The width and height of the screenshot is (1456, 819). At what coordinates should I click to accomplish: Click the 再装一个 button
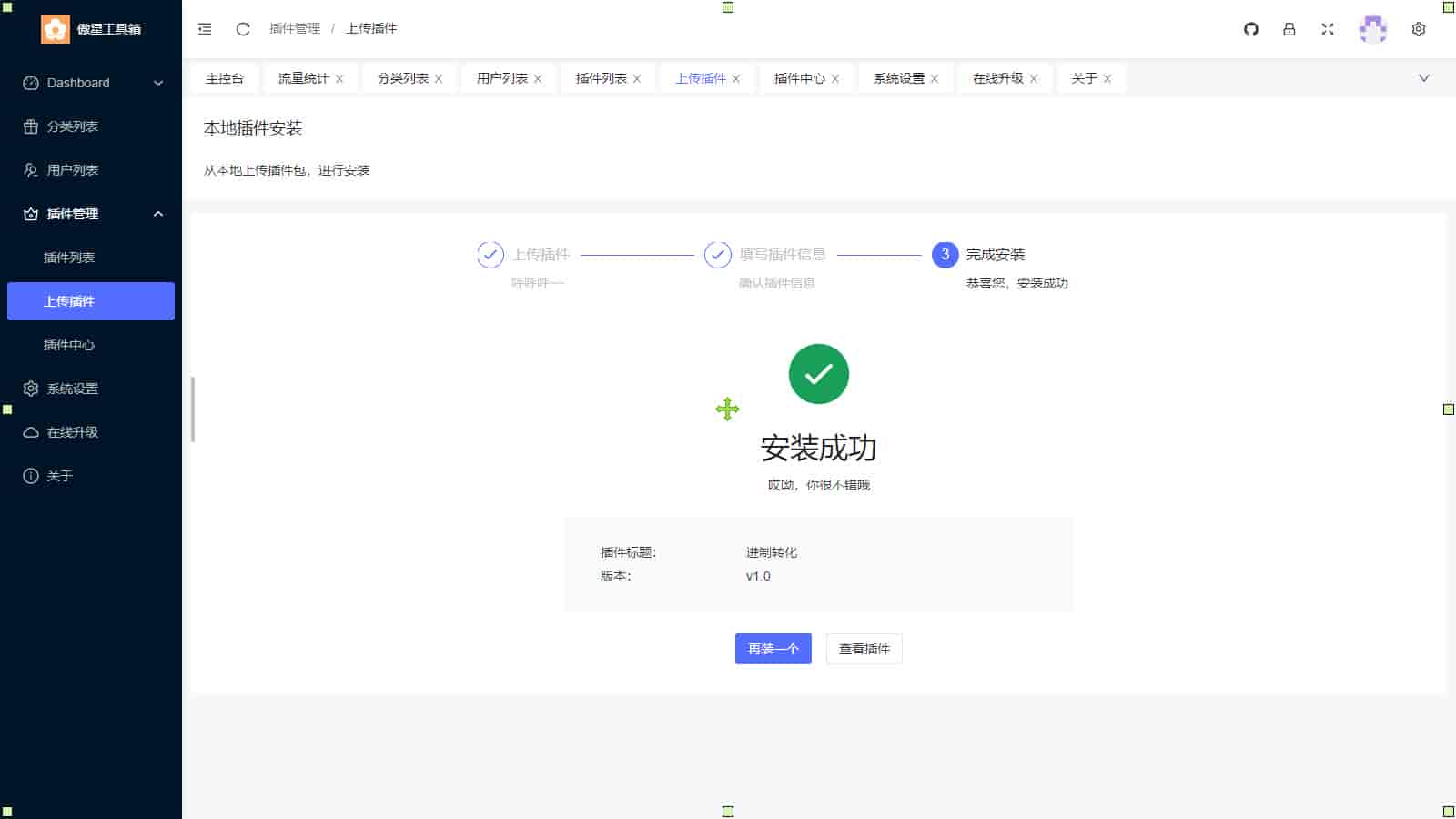coord(773,649)
